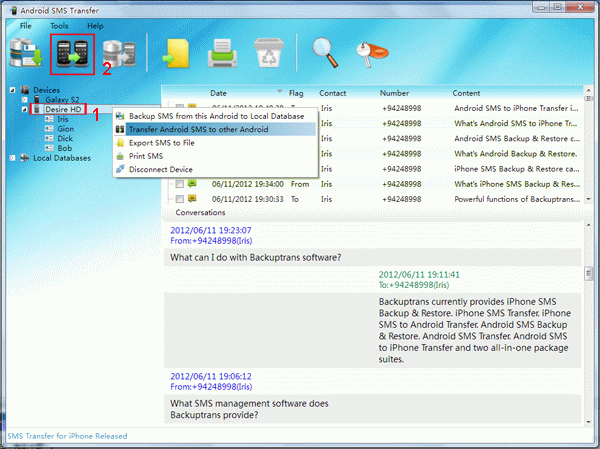Click the Galaxy S2 phone icon
The height and width of the screenshot is (449, 600).
click(x=37, y=100)
